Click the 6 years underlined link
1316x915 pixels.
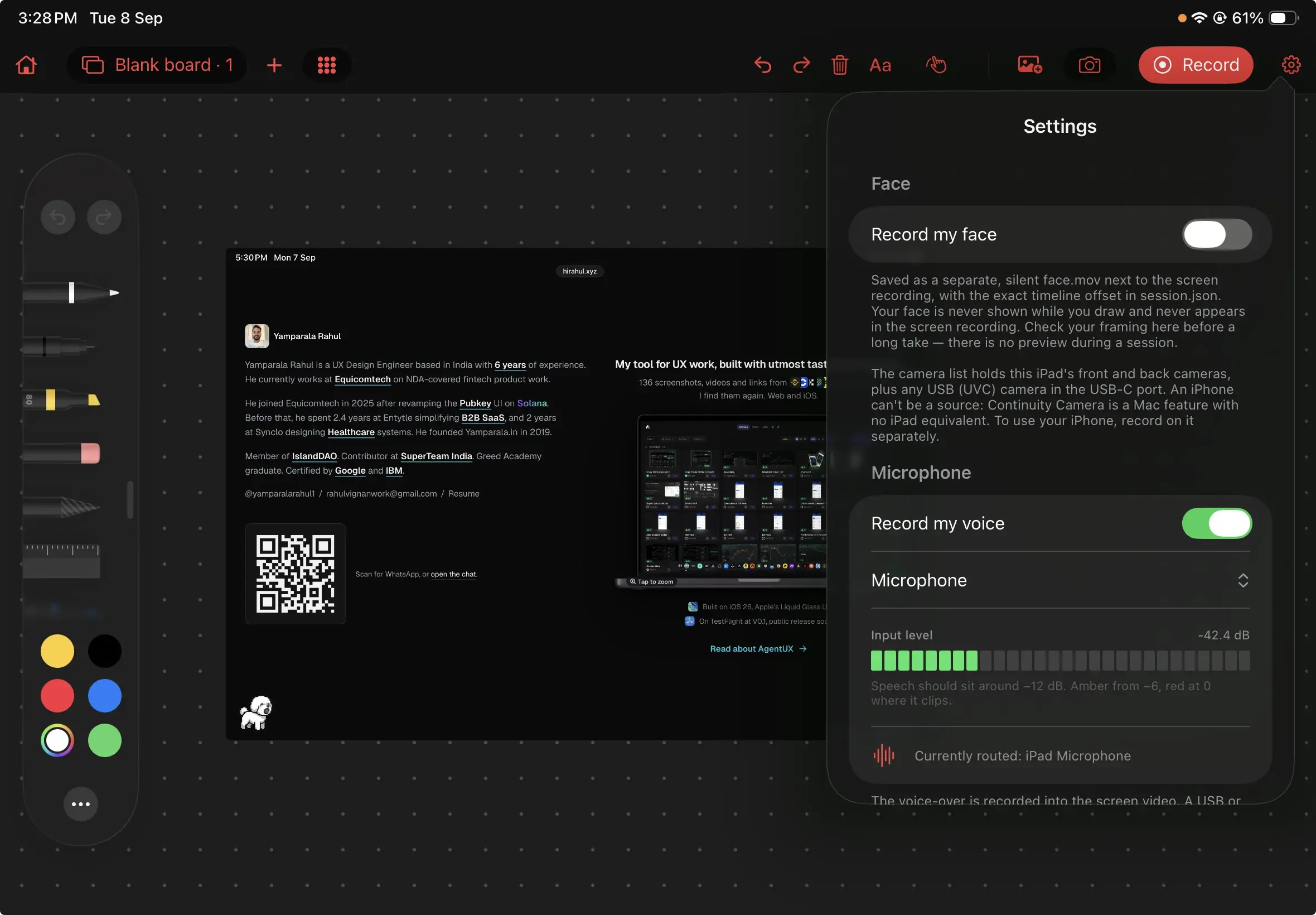click(510, 365)
